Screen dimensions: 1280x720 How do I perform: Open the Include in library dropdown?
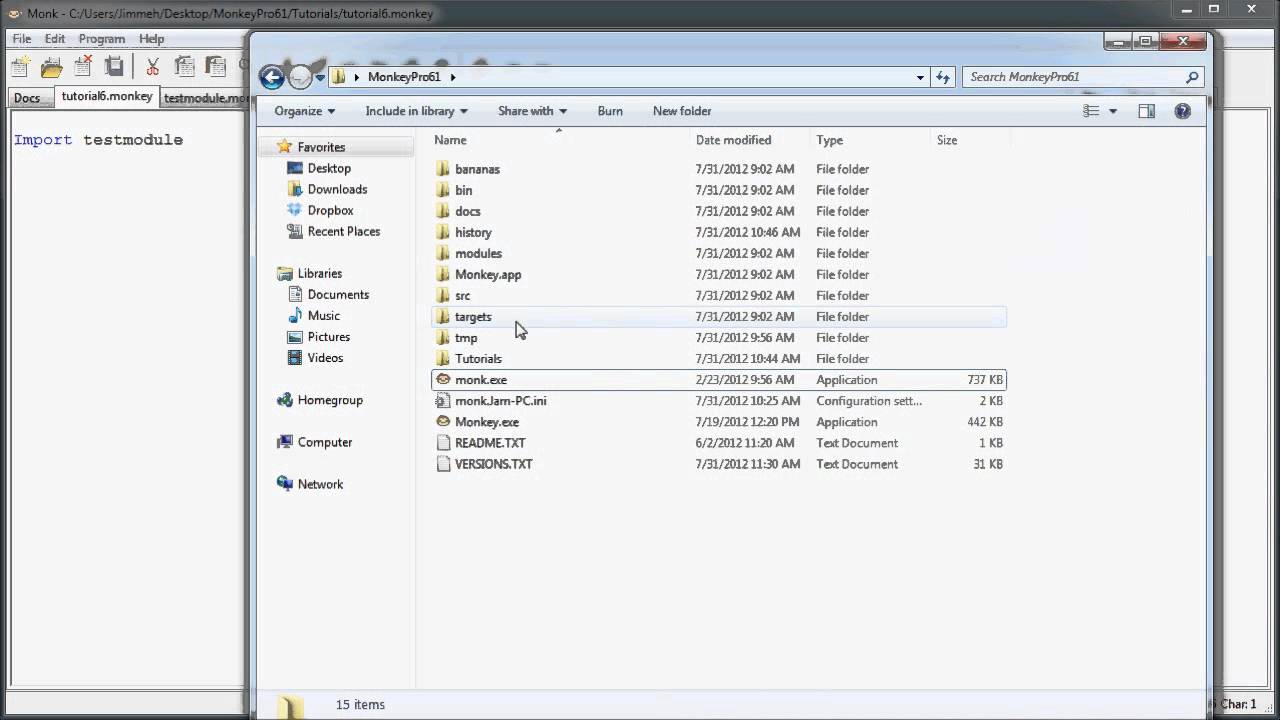416,111
